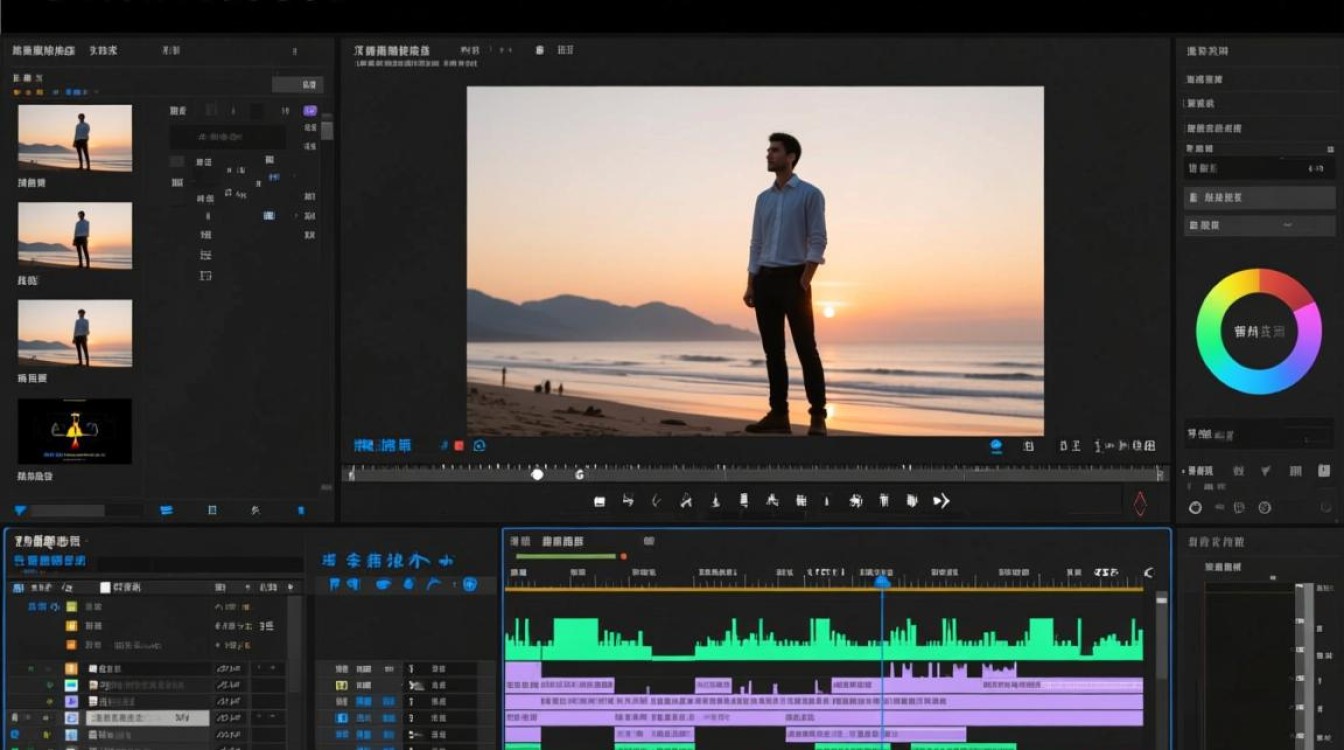Click the red diamond marker icon beside the transport bar
Viewport: 1344px width, 750px height.
click(x=1140, y=503)
